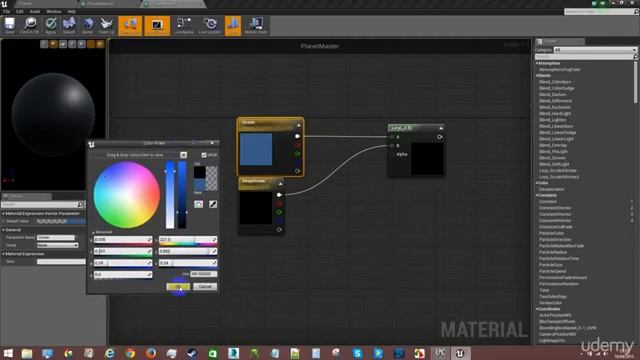
Task: Click the hue value field
Action: point(188,240)
